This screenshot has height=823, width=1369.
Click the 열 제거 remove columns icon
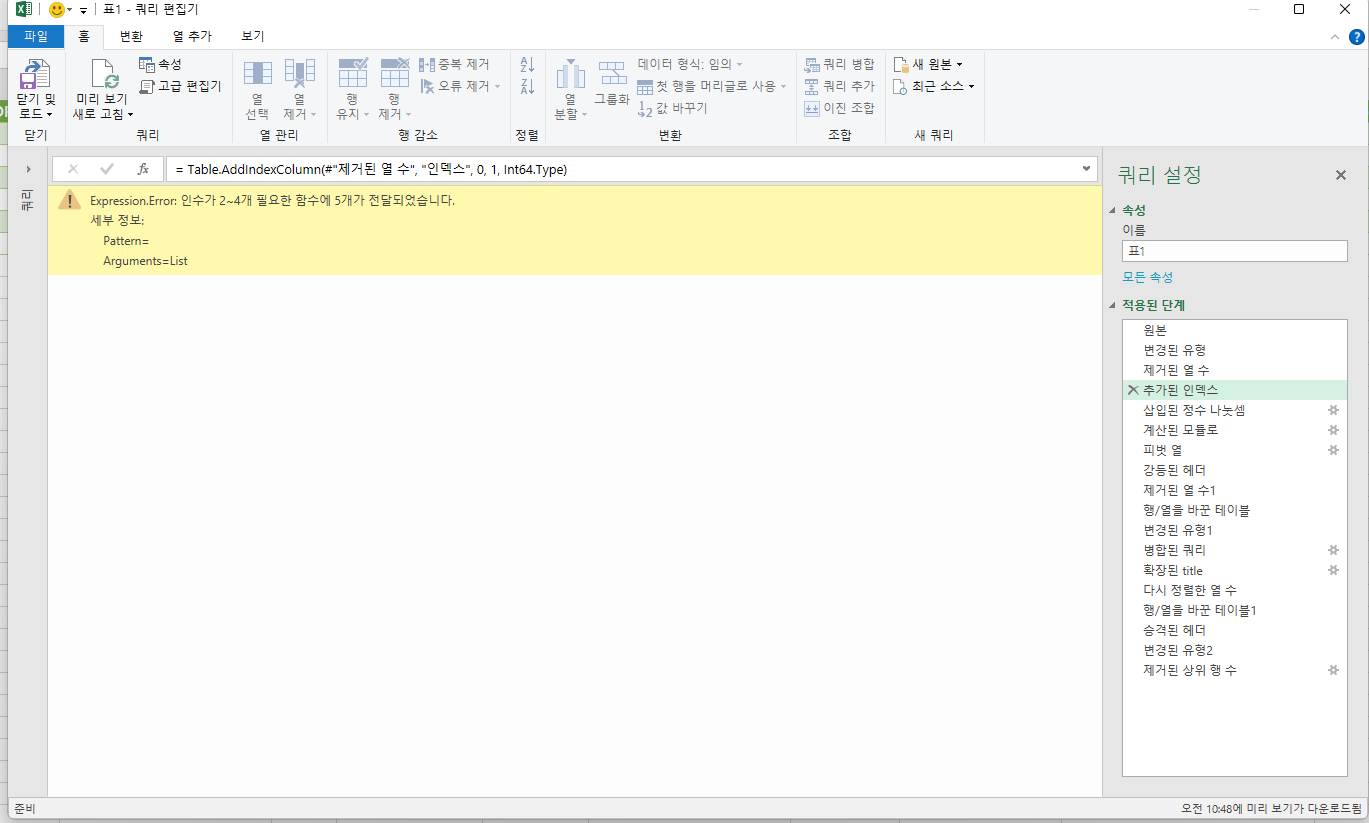[300, 73]
